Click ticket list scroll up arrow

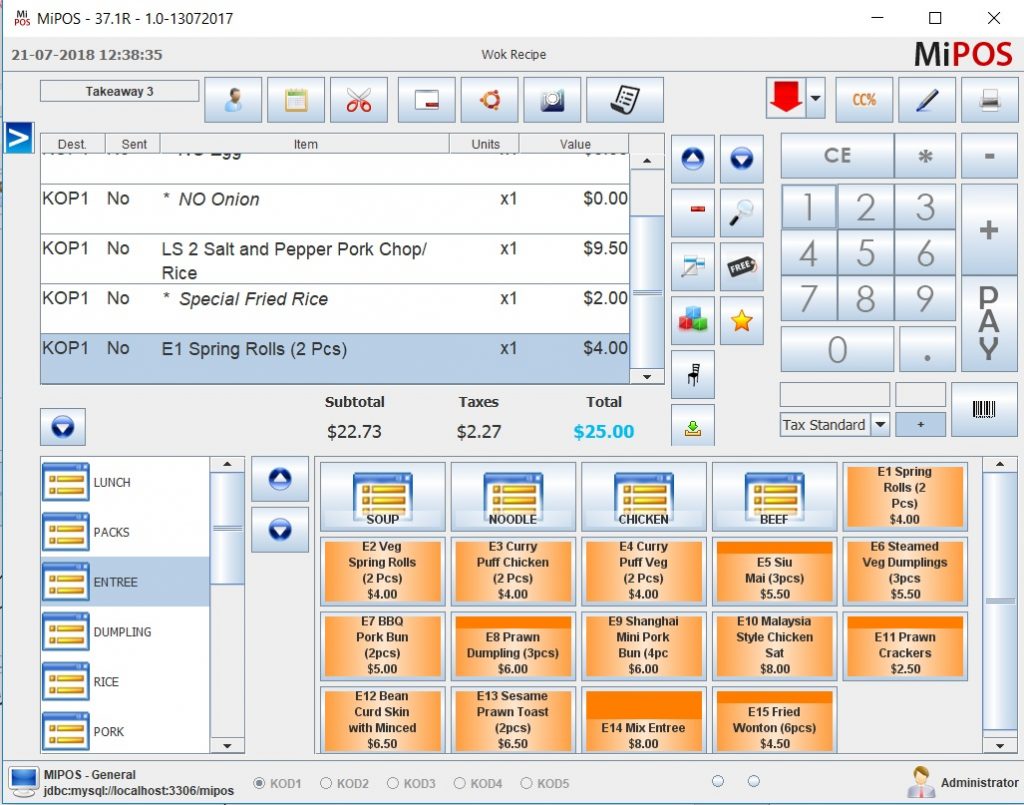pos(647,161)
